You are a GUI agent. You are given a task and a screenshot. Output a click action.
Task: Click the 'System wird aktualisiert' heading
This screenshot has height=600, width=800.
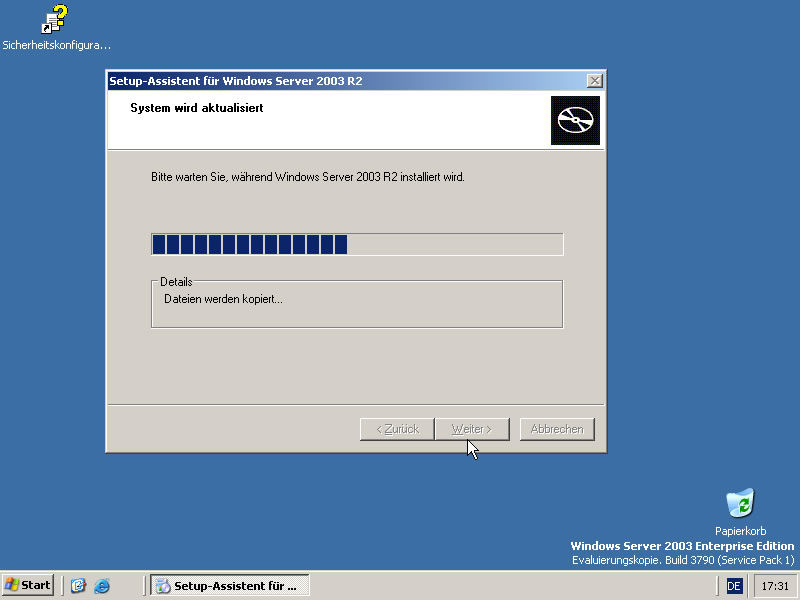point(197,108)
